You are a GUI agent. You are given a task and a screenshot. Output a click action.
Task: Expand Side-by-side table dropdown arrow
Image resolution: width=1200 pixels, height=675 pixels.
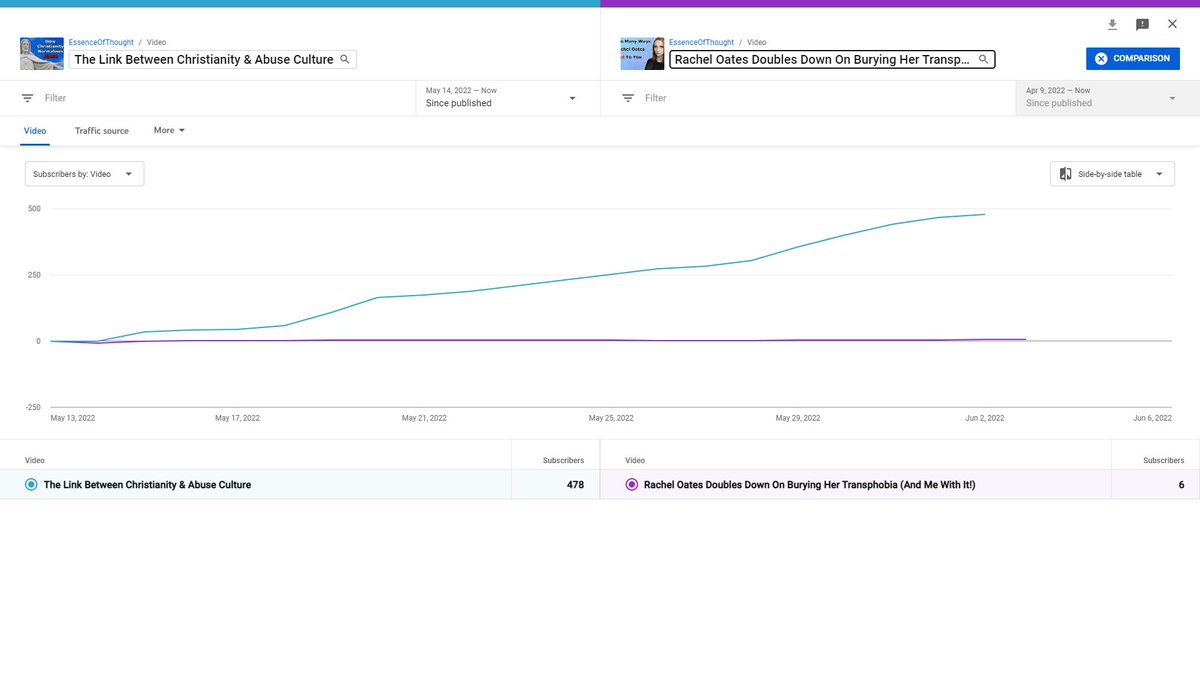pos(1159,174)
